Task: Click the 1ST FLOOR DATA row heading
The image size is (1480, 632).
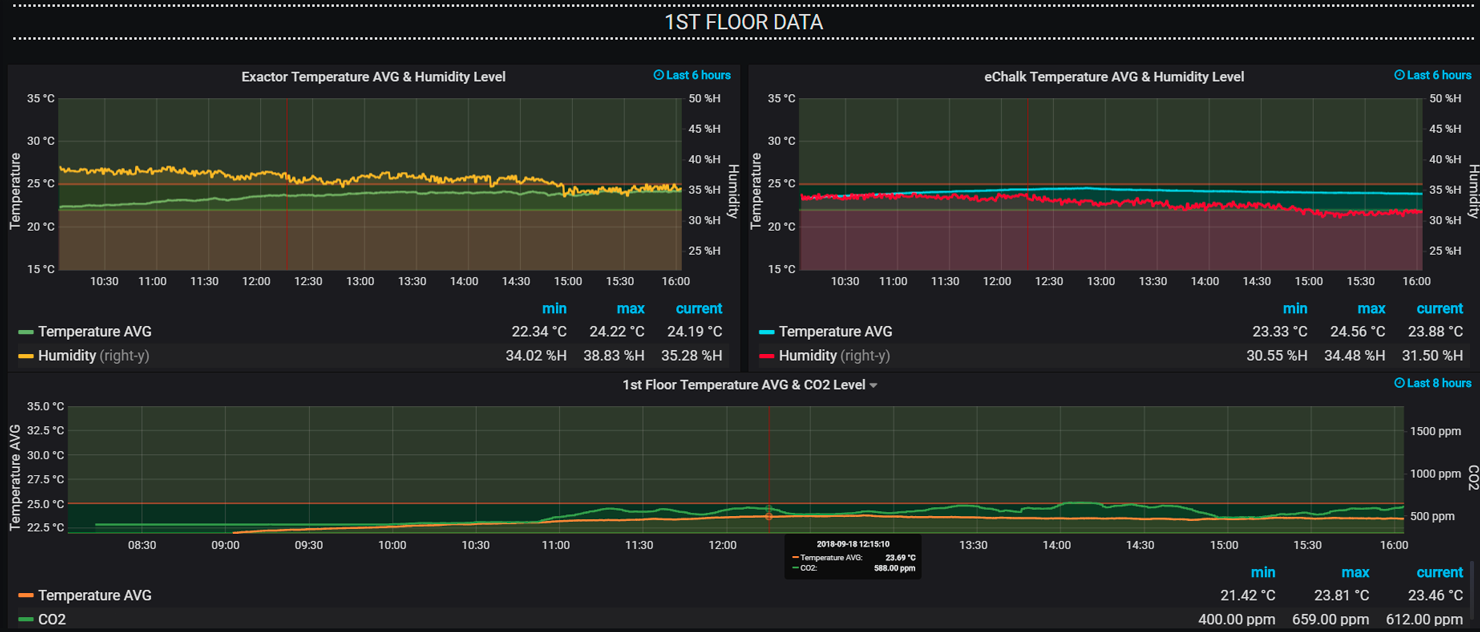Action: [743, 22]
